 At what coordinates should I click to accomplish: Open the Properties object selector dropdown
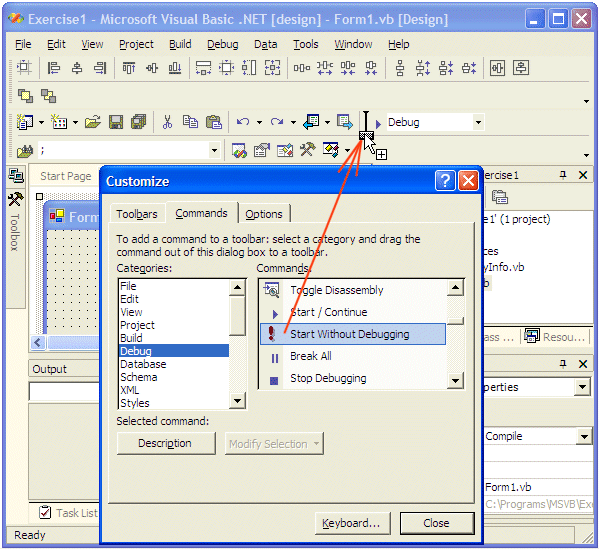582,387
